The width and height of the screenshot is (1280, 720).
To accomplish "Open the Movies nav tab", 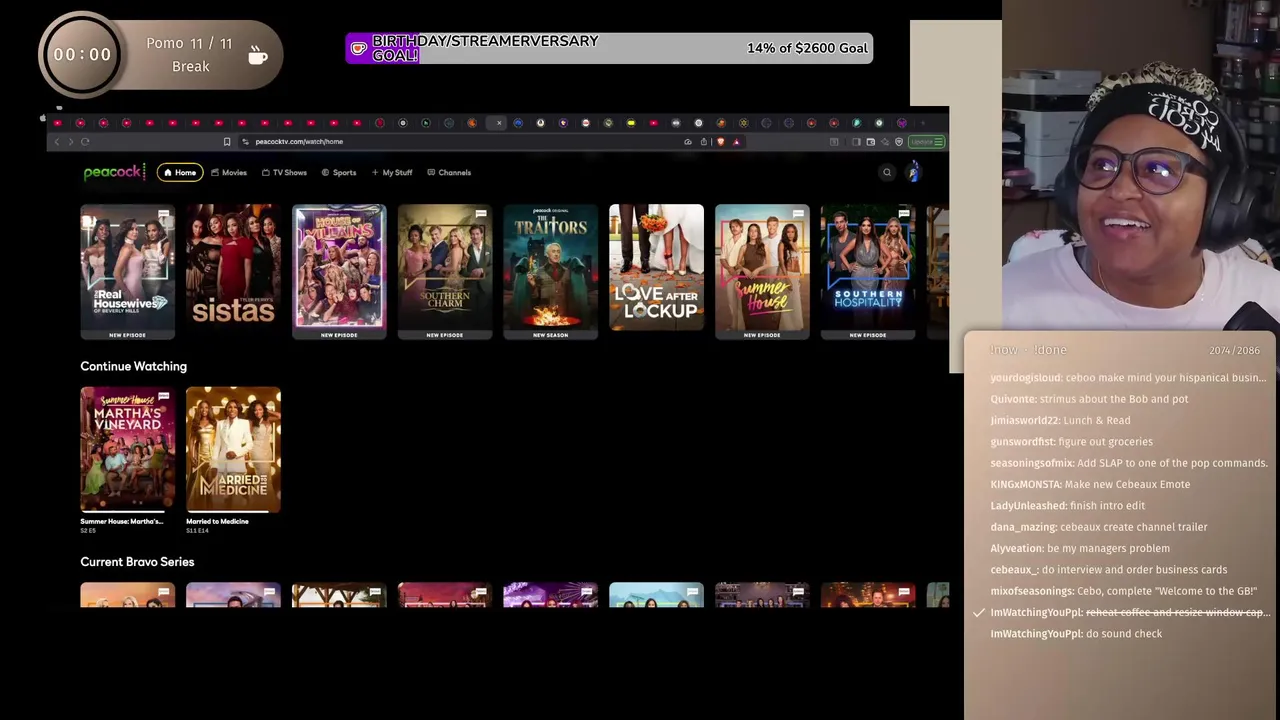I will pos(229,173).
